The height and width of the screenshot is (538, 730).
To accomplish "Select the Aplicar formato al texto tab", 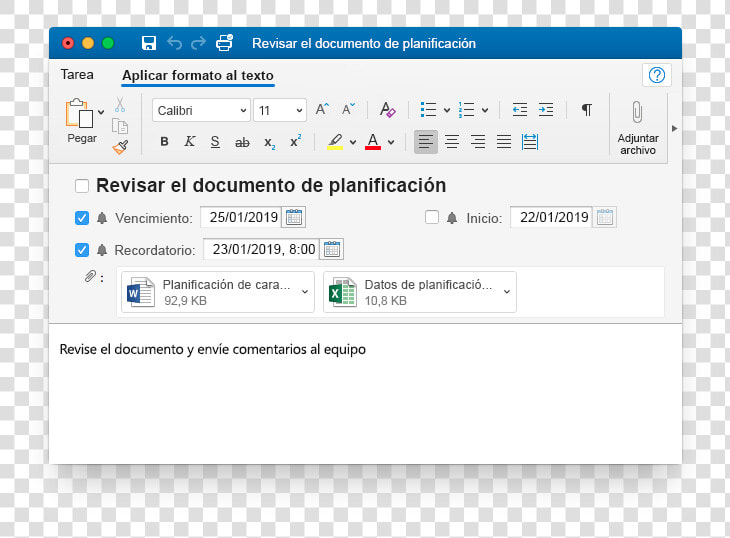I will click(x=198, y=75).
